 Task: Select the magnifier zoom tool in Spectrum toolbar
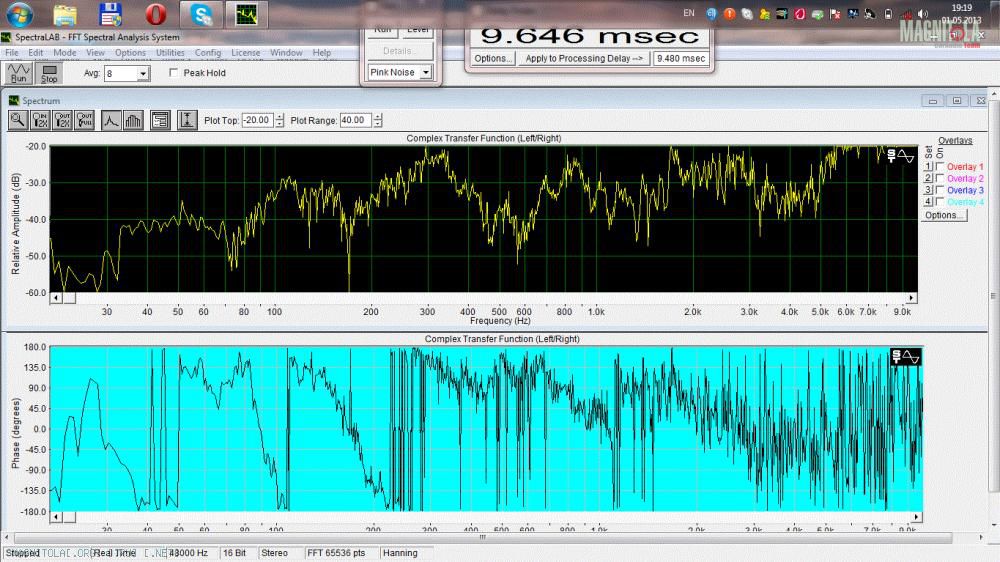pyautogui.click(x=18, y=120)
